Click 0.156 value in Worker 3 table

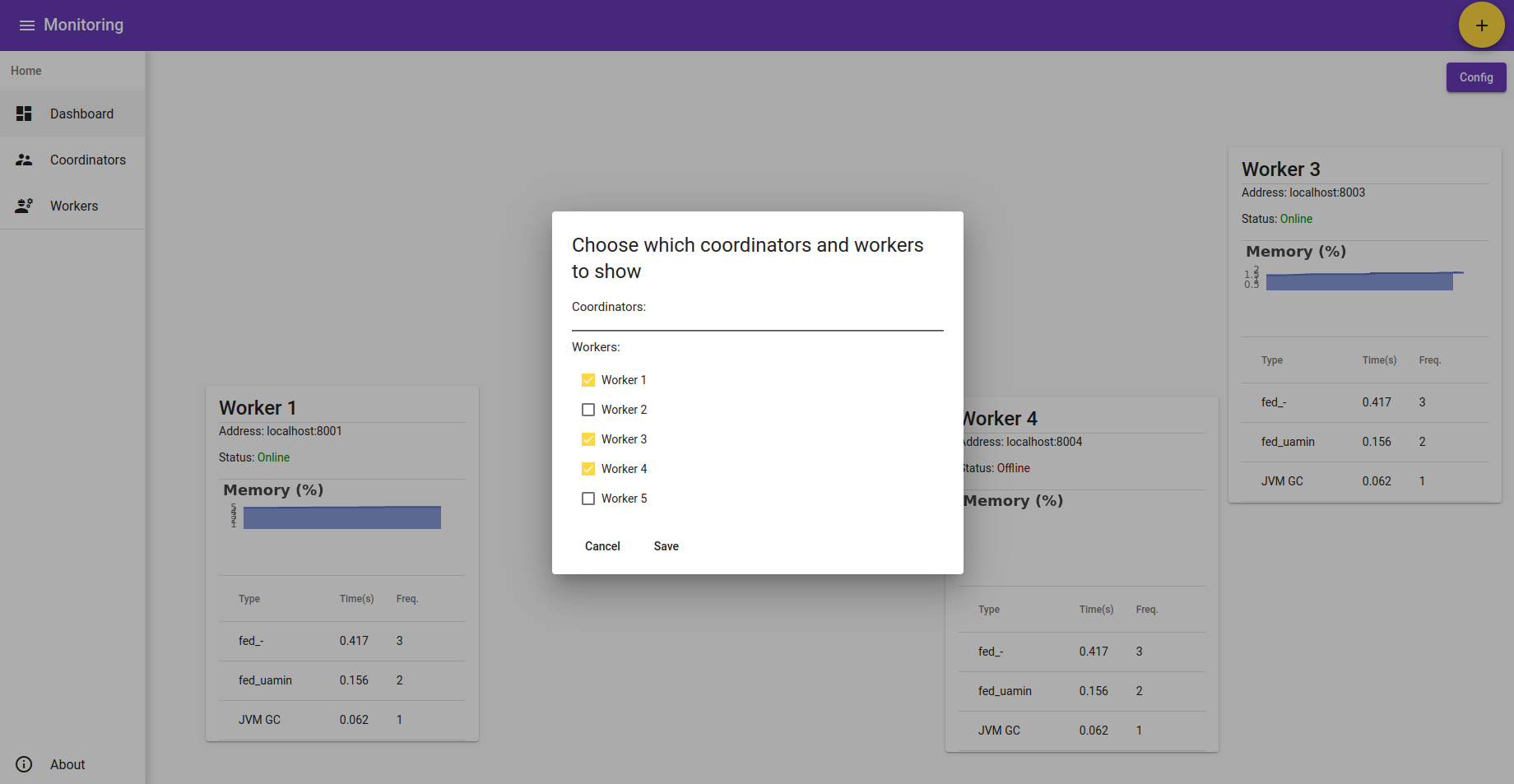(x=1377, y=442)
